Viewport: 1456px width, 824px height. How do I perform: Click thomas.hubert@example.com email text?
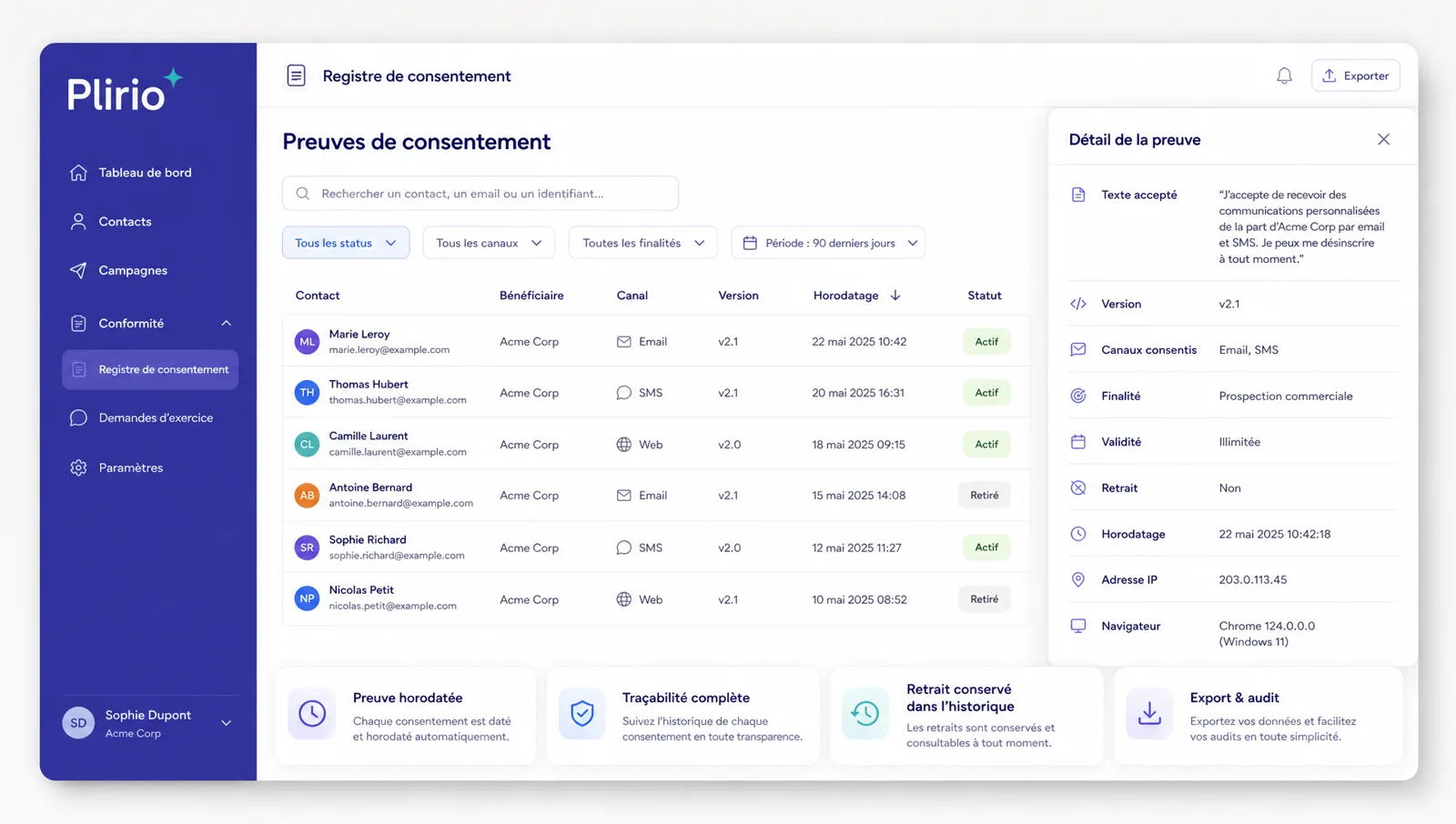coord(398,400)
